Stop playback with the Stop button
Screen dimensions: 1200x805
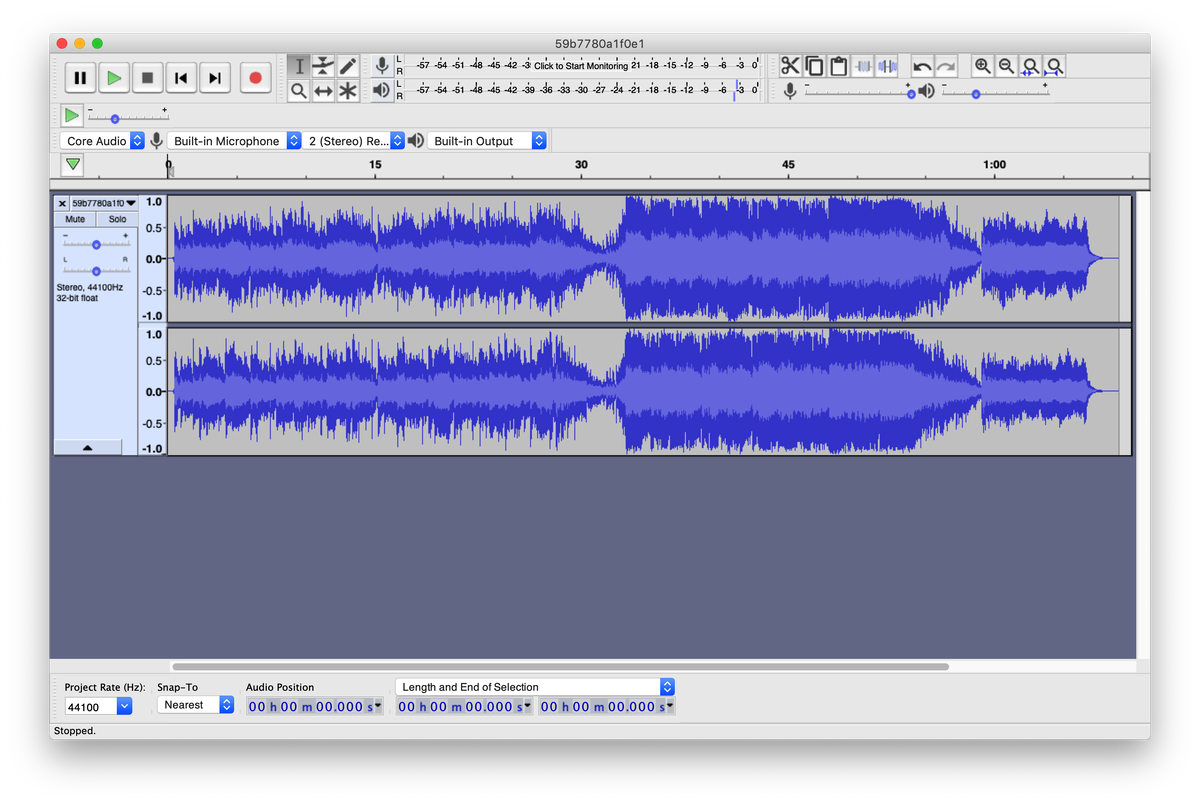[x=147, y=77]
